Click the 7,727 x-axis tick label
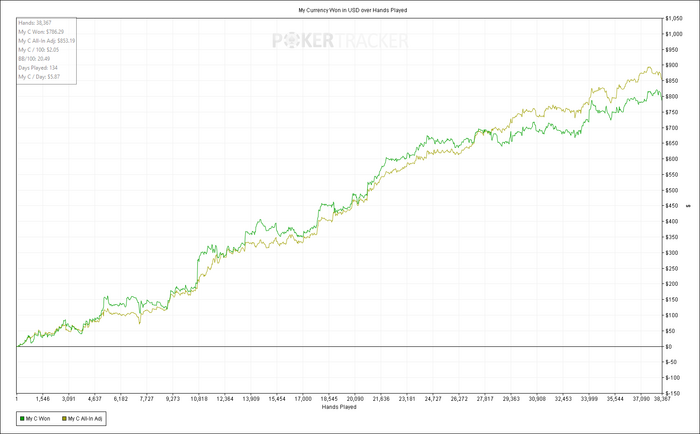This screenshot has height=434, width=700. [x=146, y=399]
